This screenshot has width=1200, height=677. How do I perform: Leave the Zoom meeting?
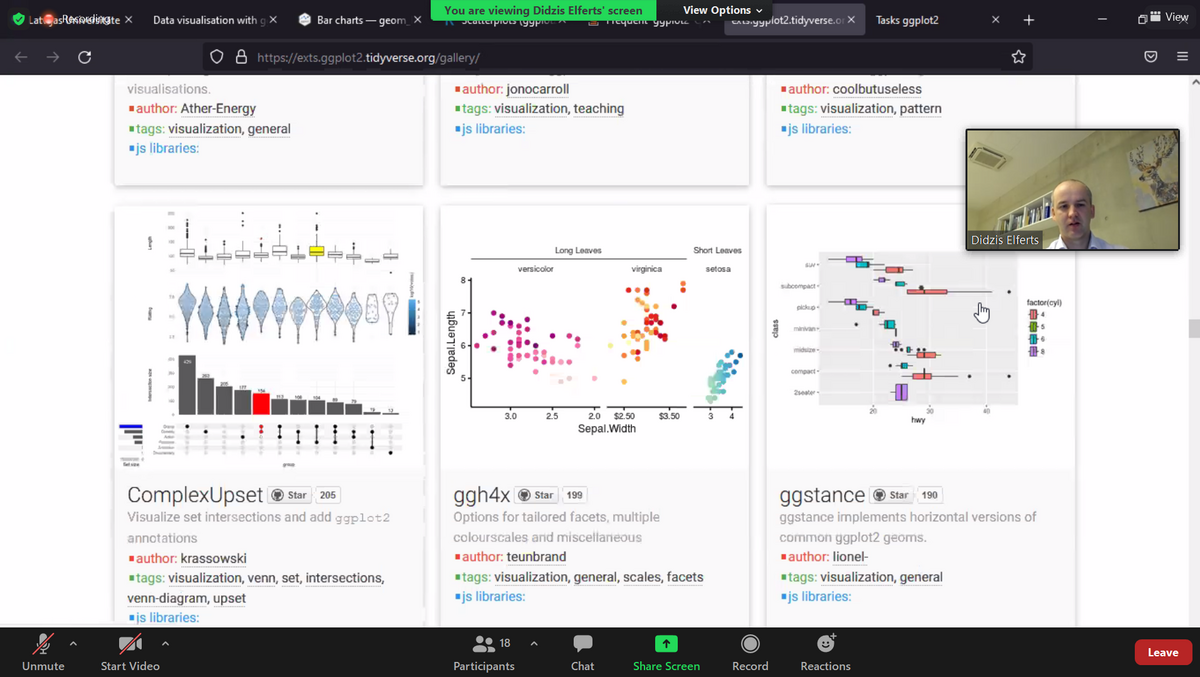pos(1162,652)
